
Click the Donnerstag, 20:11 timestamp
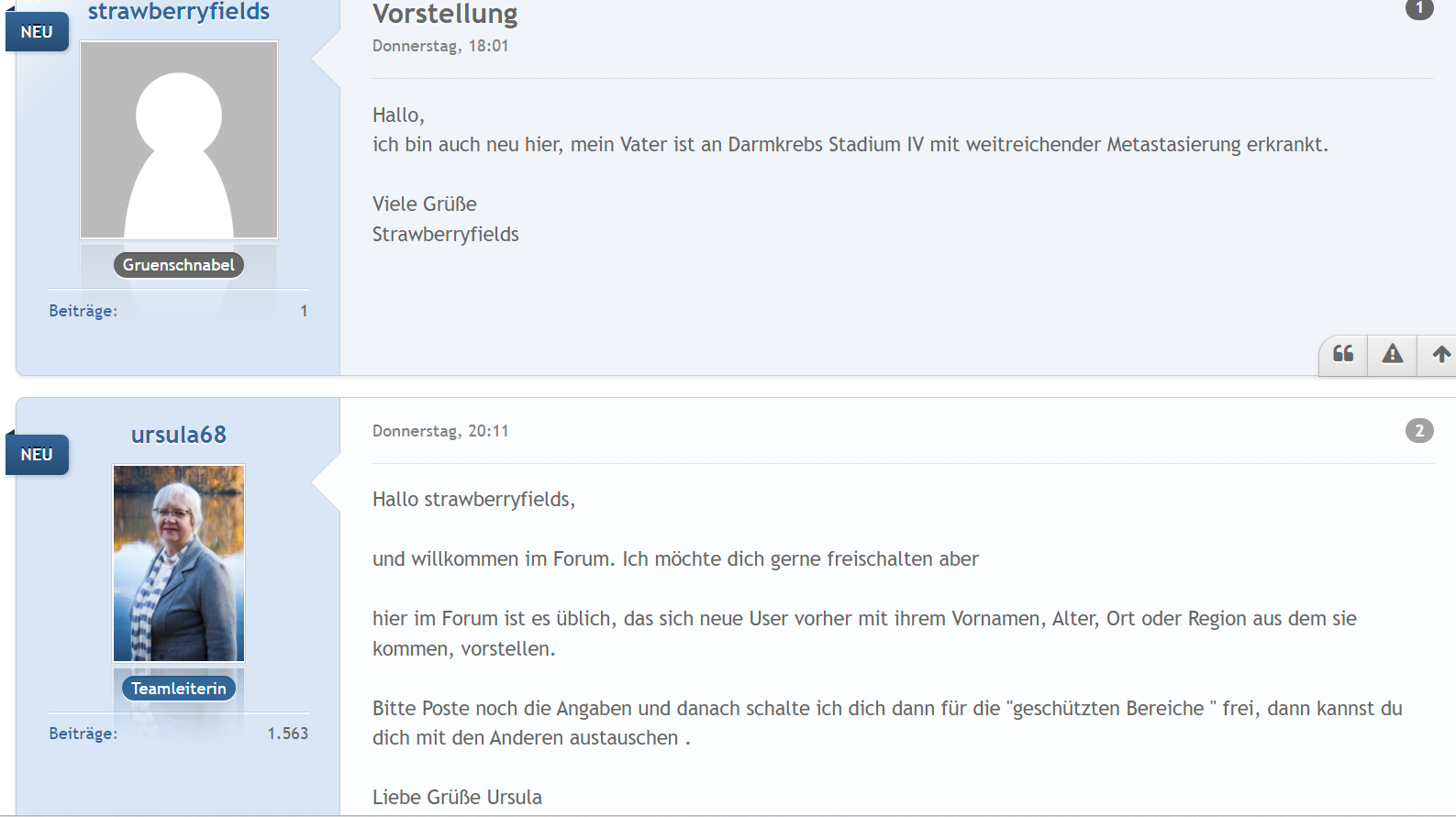(440, 431)
